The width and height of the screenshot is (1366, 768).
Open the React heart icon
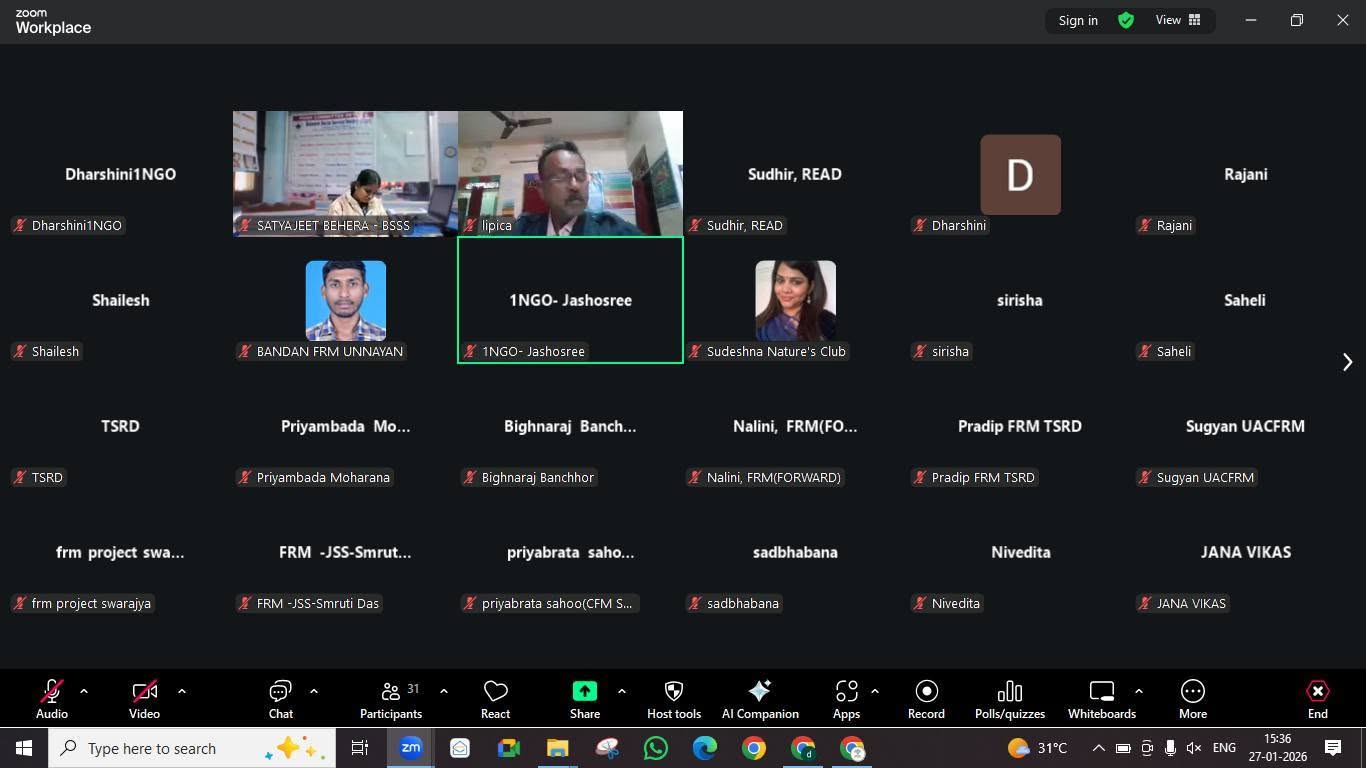[495, 691]
